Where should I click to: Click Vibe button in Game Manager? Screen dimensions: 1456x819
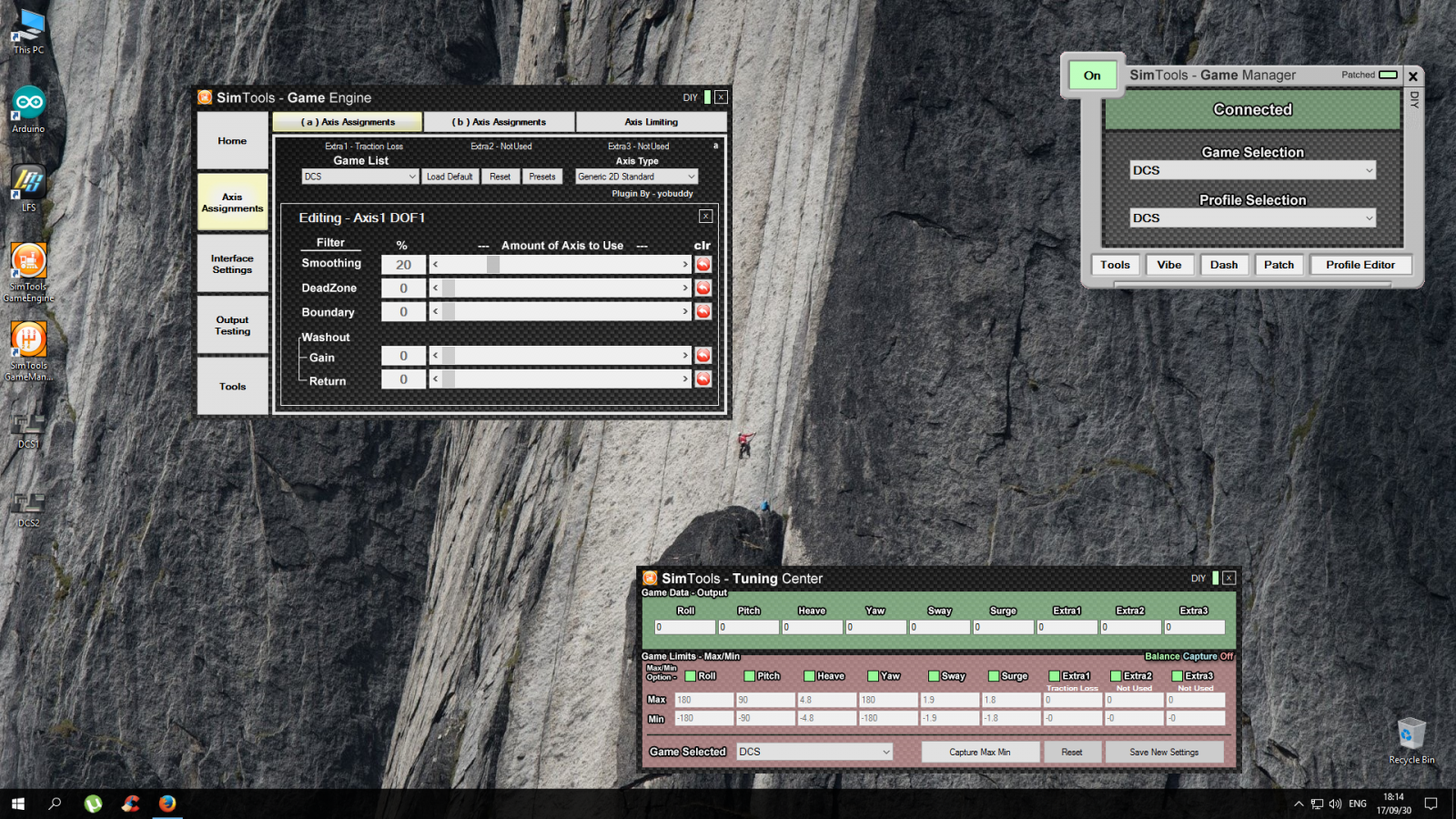[1169, 265]
